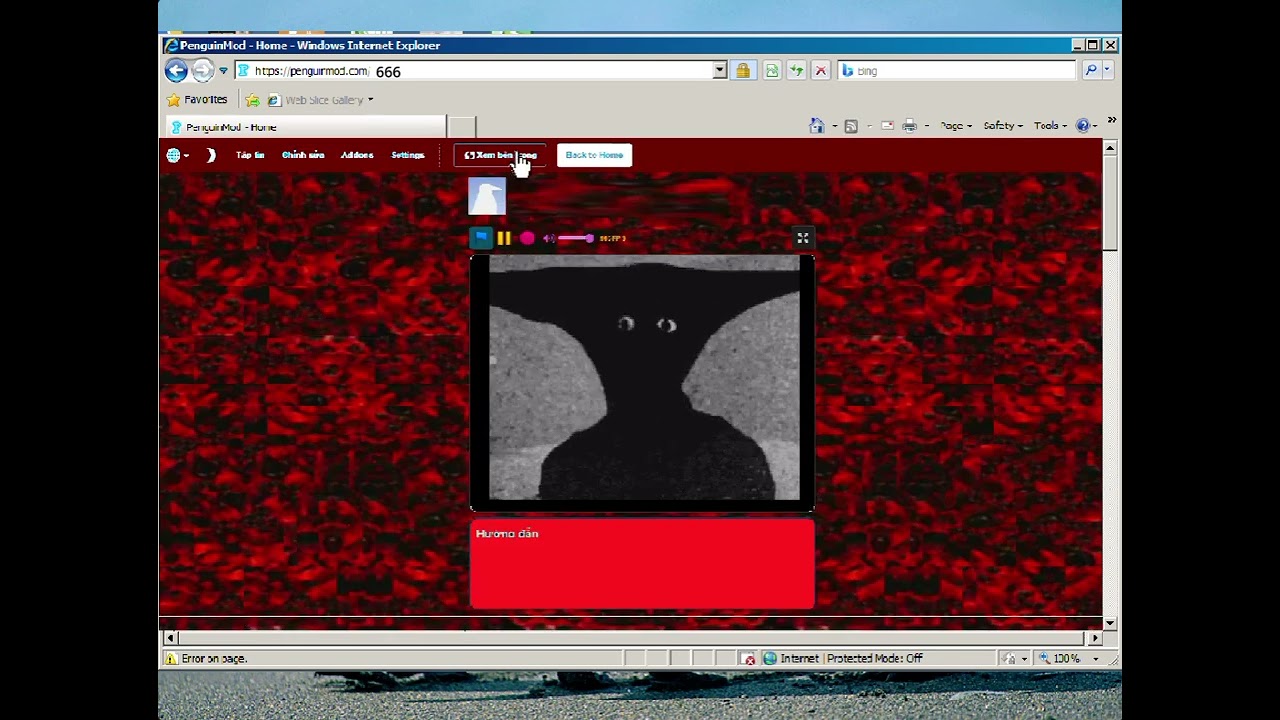
Task: Click the Print icon
Action: click(x=909, y=126)
